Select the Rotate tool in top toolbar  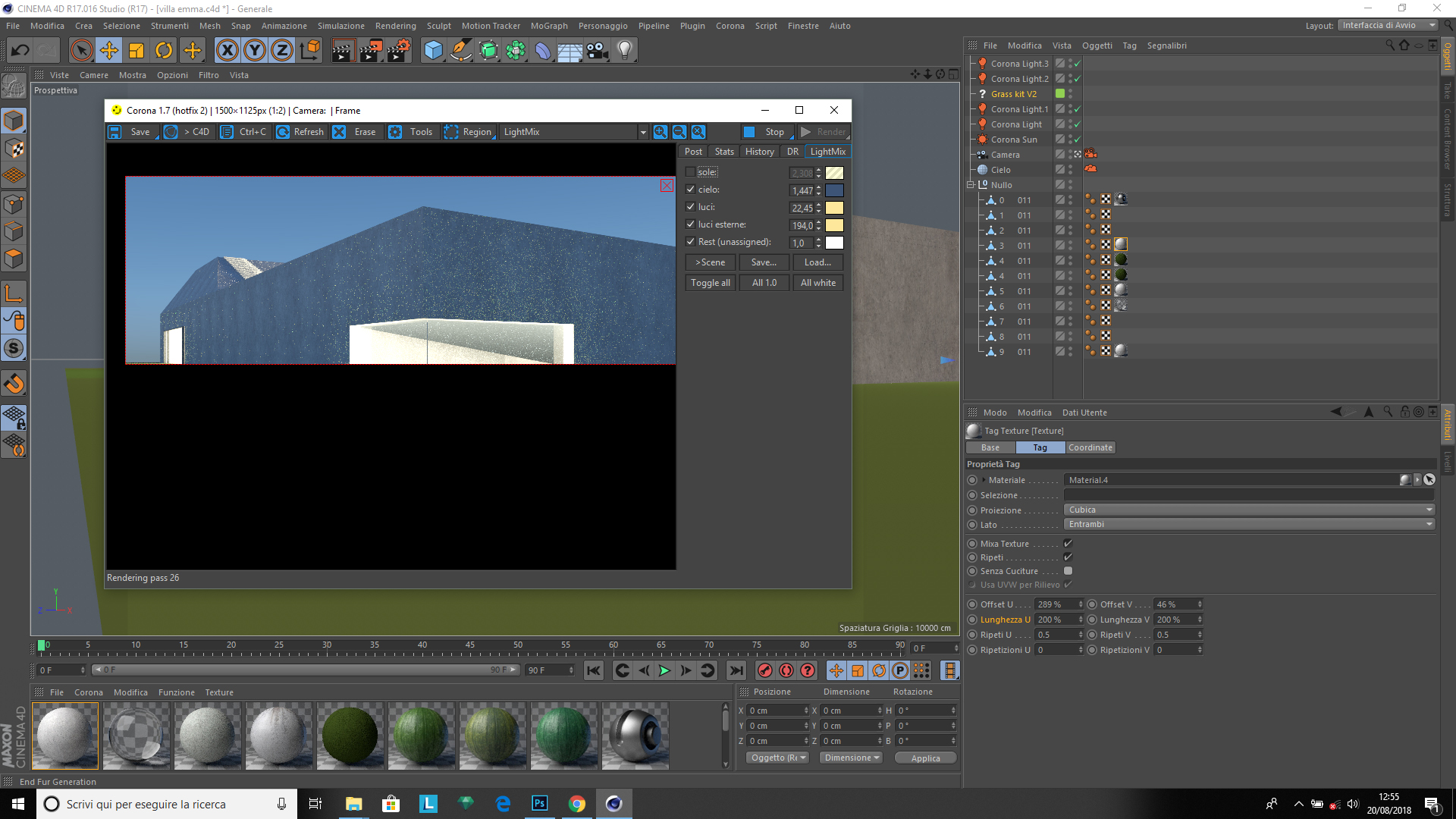click(164, 51)
